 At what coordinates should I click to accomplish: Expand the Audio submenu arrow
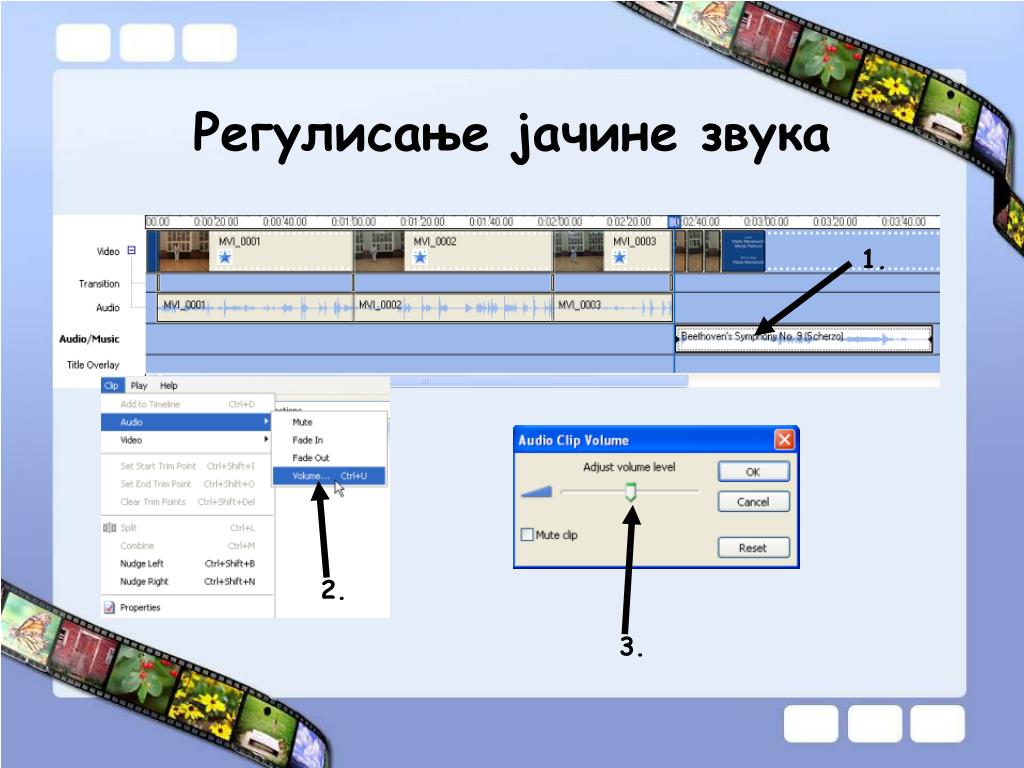[x=266, y=422]
